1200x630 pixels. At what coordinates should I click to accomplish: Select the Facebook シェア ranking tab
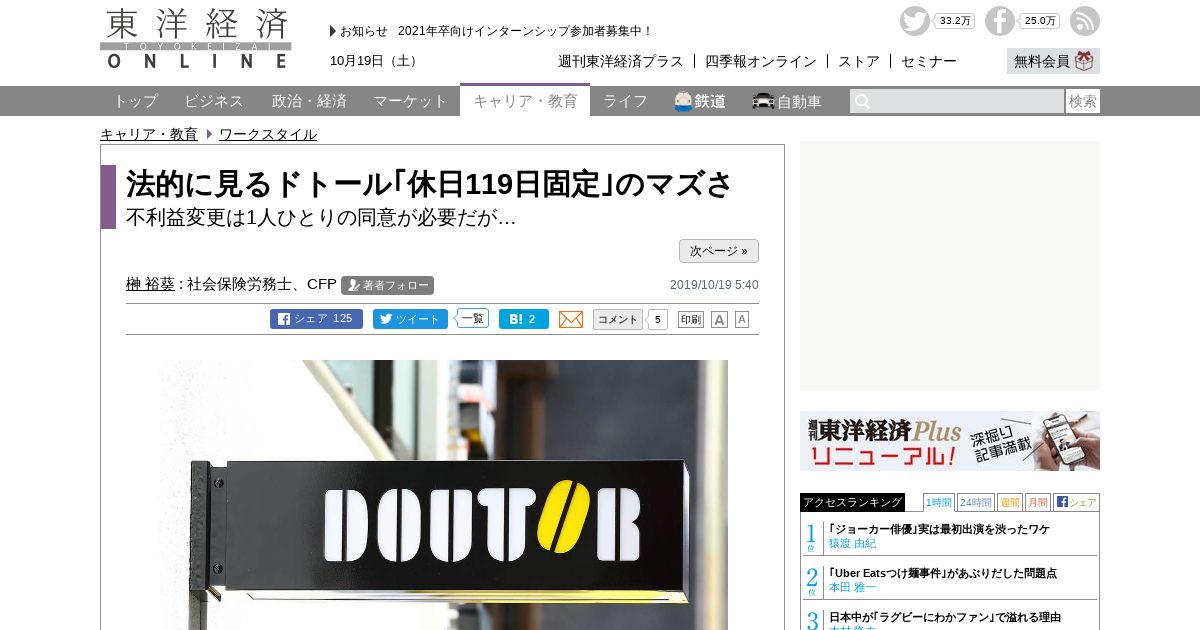tap(1076, 502)
